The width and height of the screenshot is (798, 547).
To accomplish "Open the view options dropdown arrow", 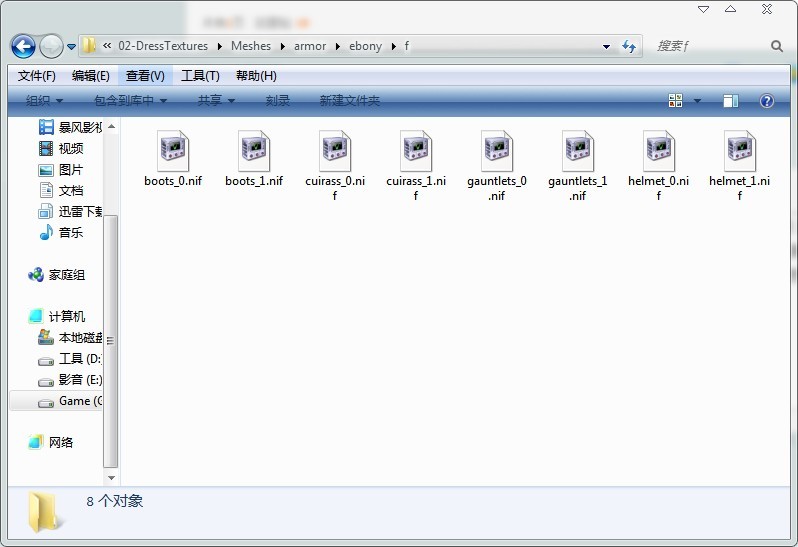I will tap(697, 101).
